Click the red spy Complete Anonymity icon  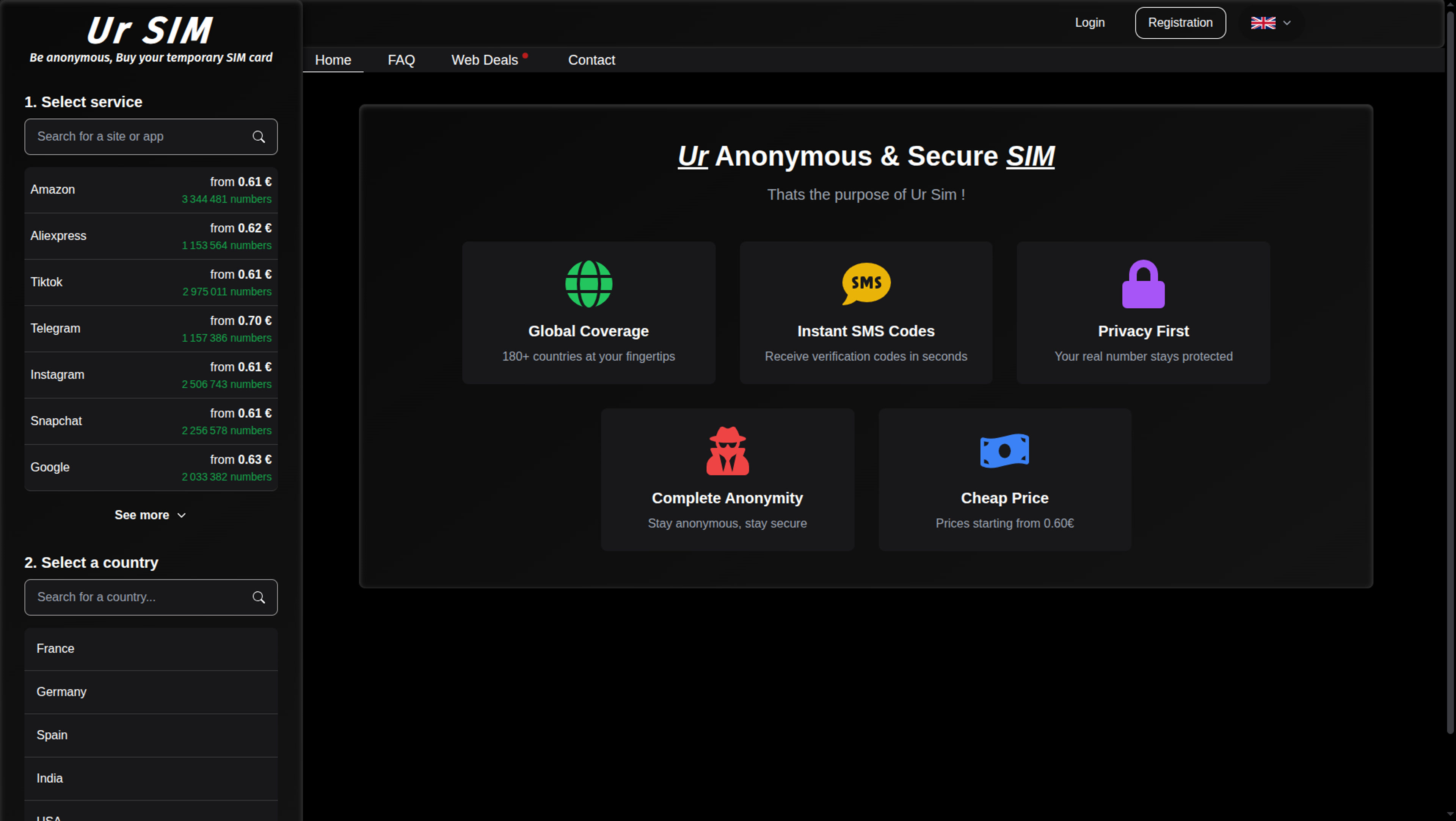pyautogui.click(x=728, y=451)
